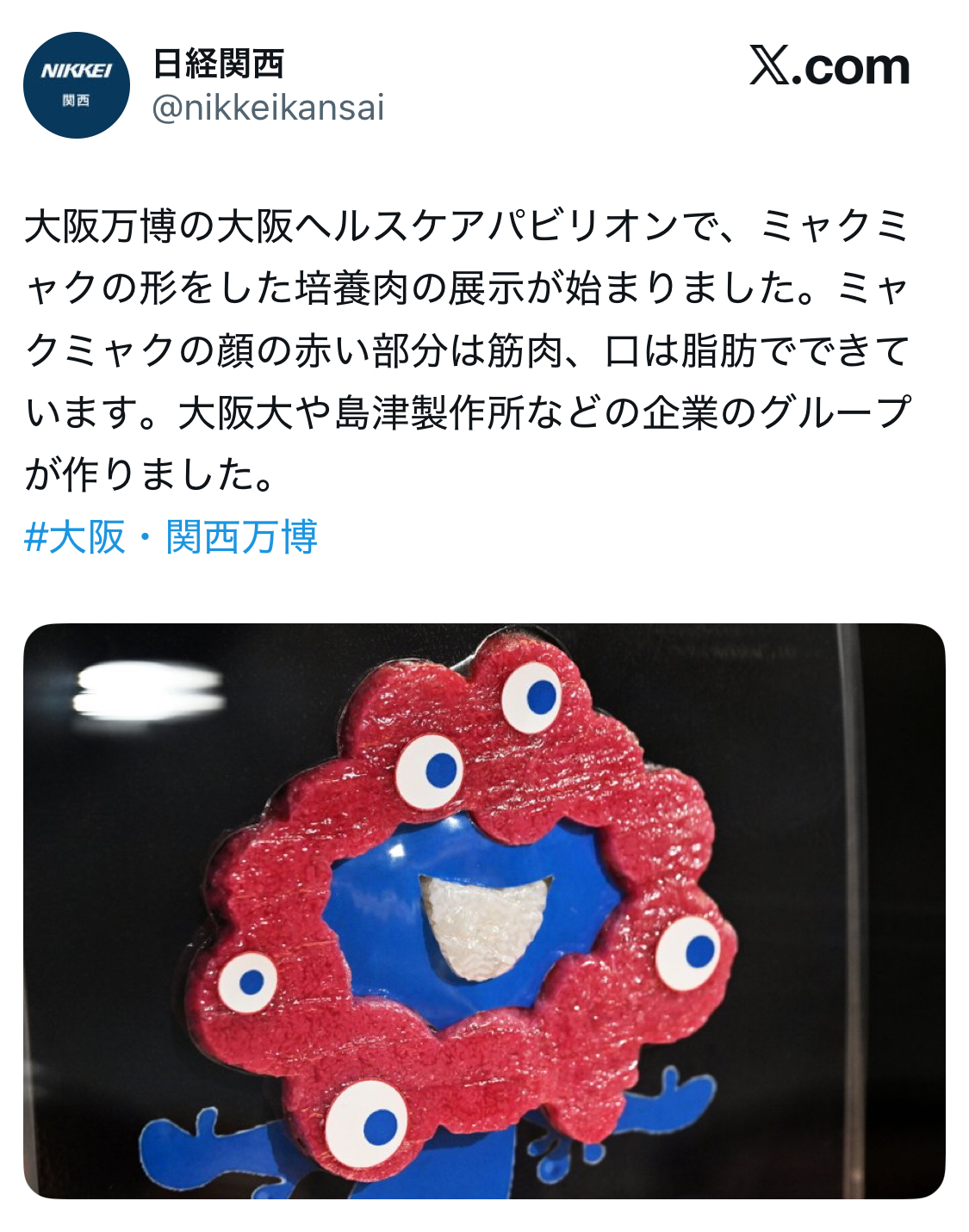Open the Nikkei Kansai profile avatar

coord(77,85)
